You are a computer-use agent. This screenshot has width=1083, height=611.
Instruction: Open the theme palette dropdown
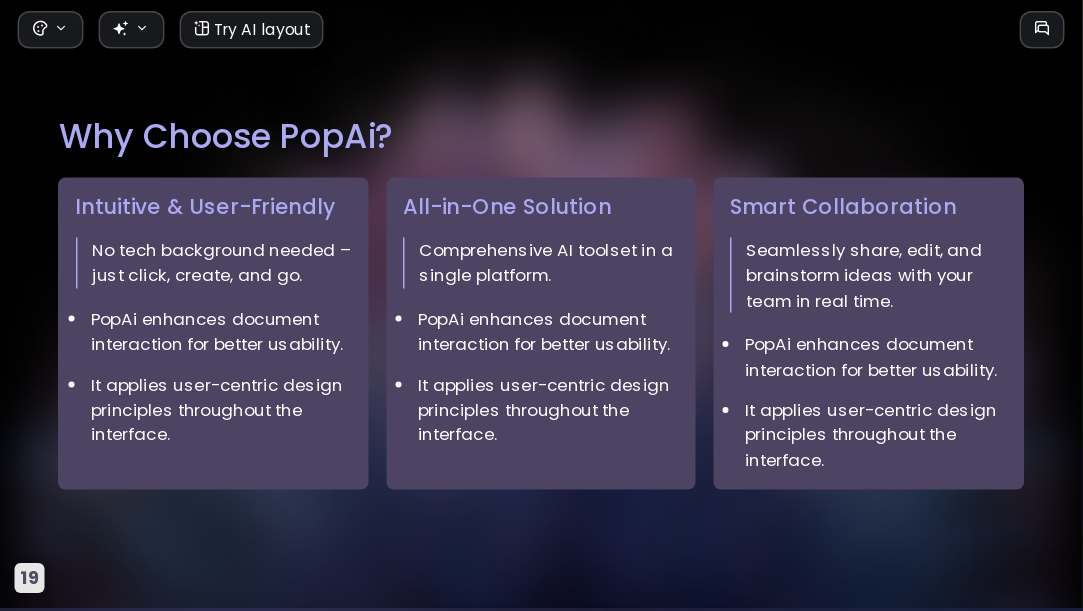[x=50, y=30]
